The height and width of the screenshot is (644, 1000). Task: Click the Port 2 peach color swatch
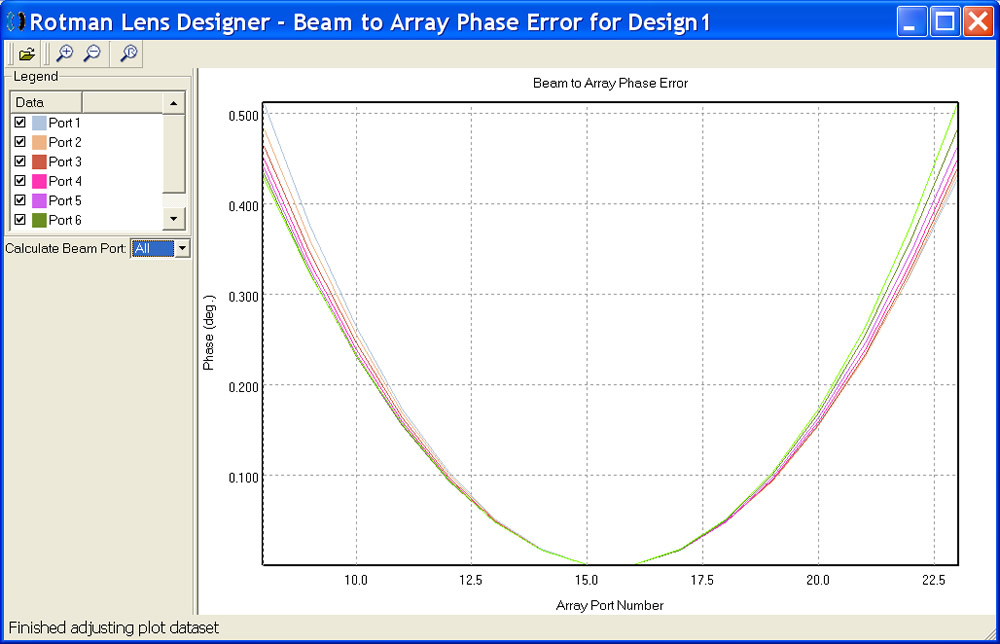point(39,142)
